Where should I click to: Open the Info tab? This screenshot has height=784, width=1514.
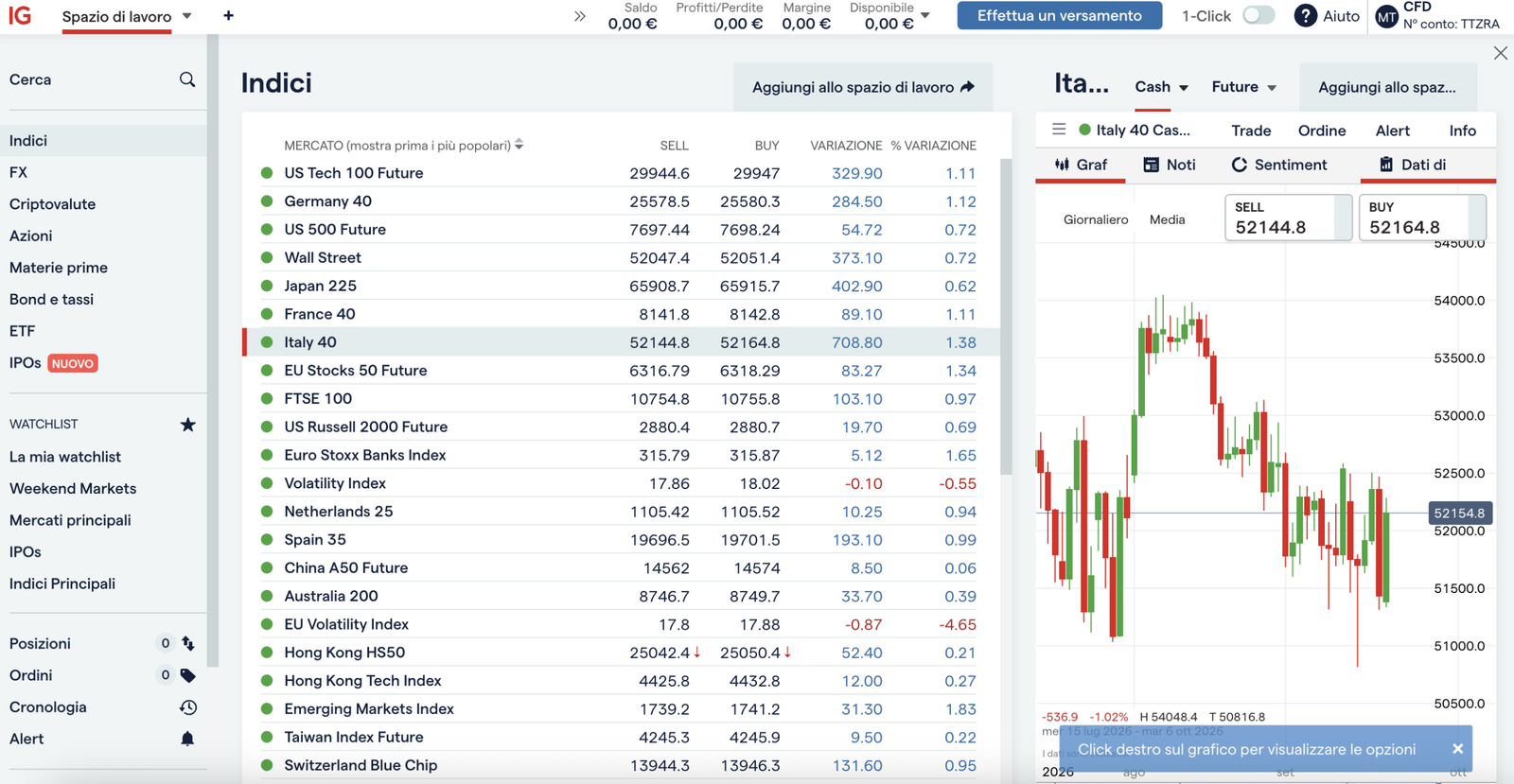(1463, 131)
